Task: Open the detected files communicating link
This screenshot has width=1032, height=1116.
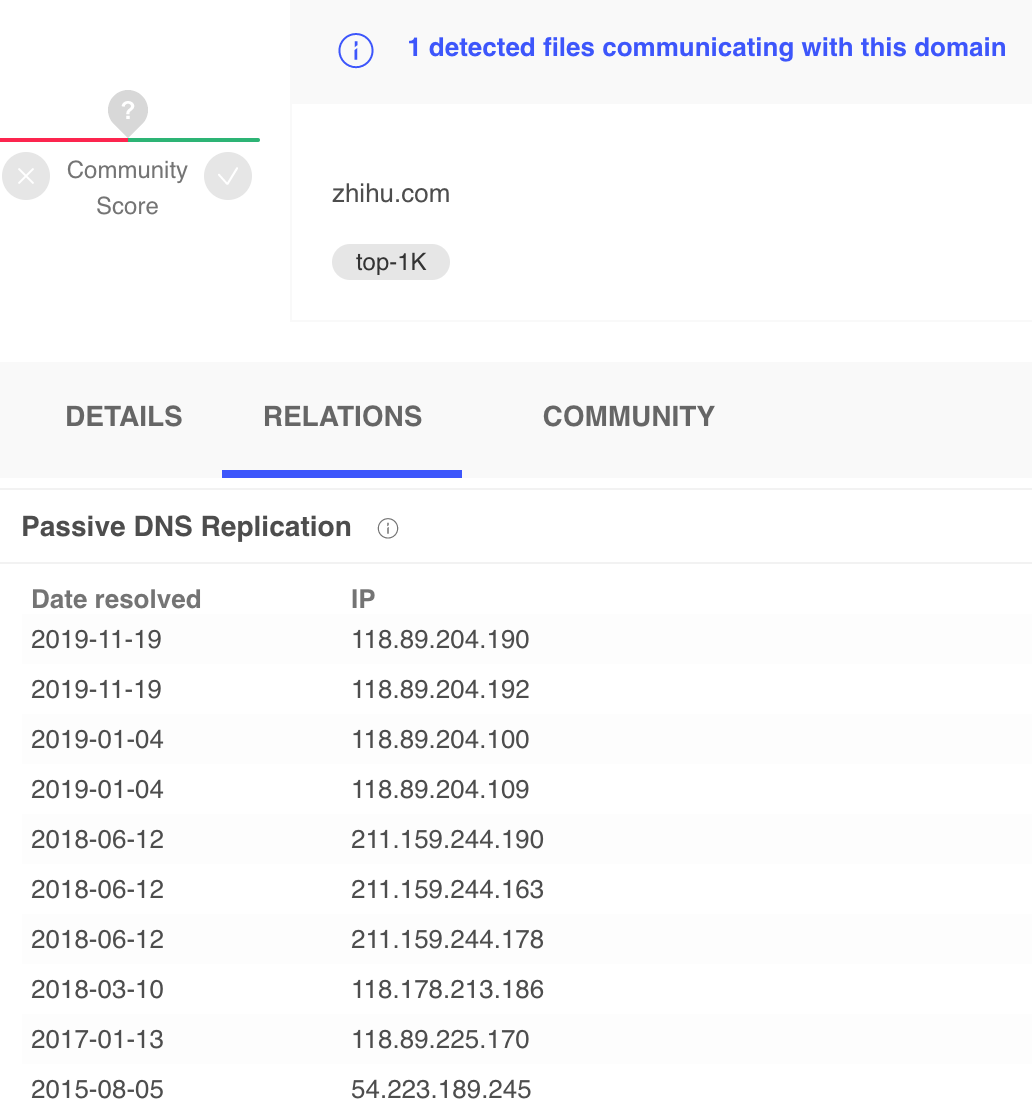Action: [x=706, y=48]
